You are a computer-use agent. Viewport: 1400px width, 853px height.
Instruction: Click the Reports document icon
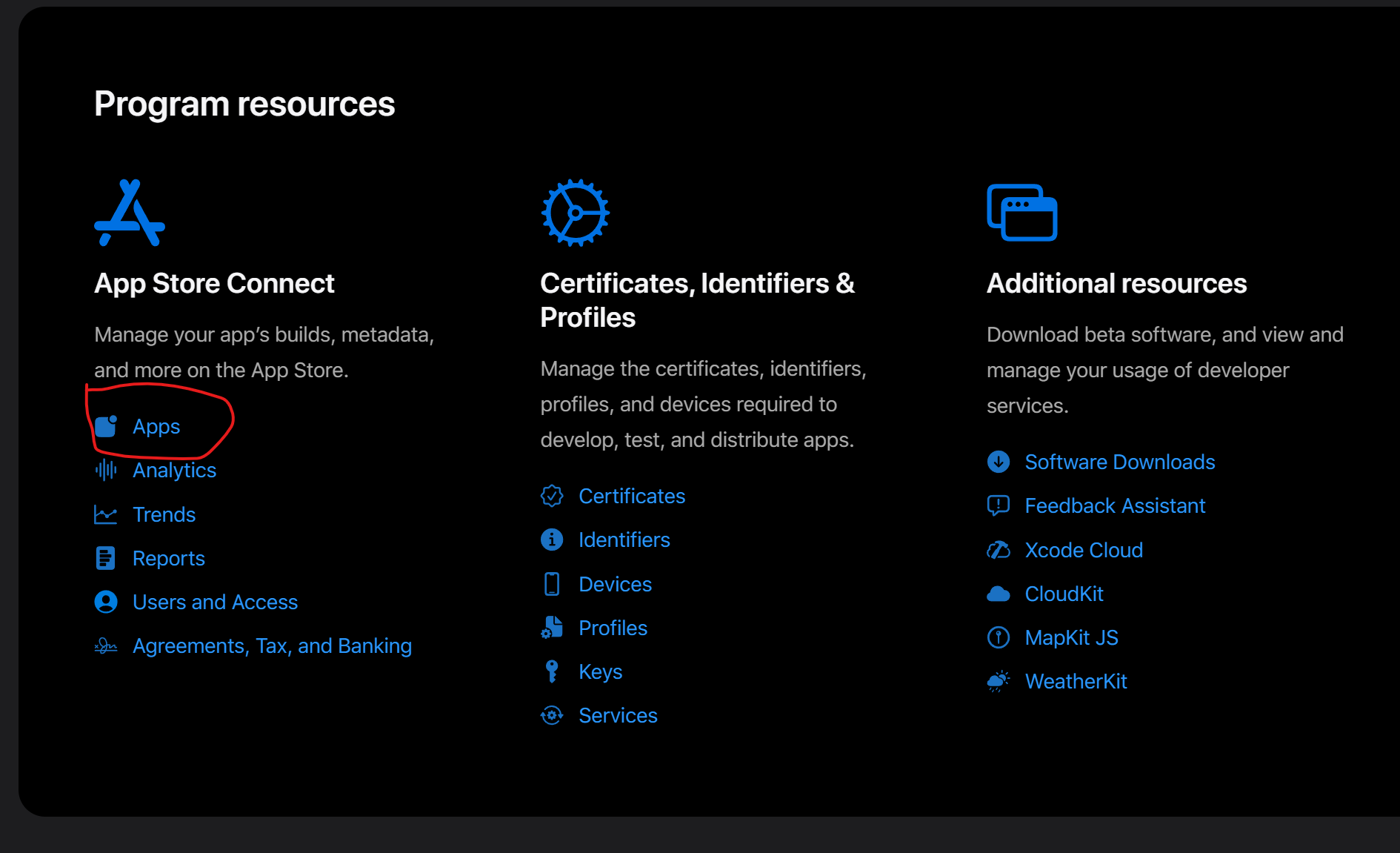click(x=106, y=558)
